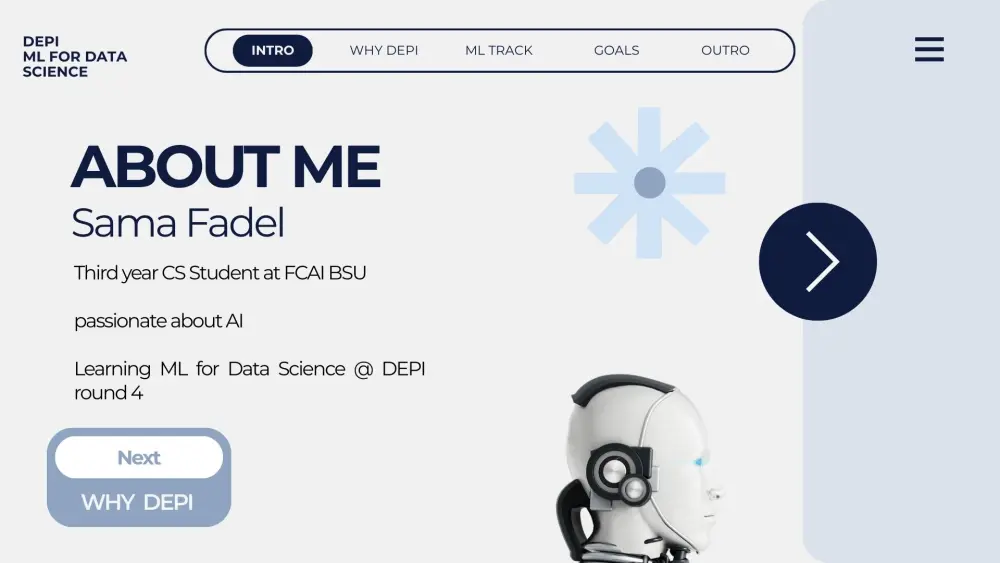Click the gray center dot of the asterisk
Image resolution: width=1000 pixels, height=563 pixels.
(650, 183)
